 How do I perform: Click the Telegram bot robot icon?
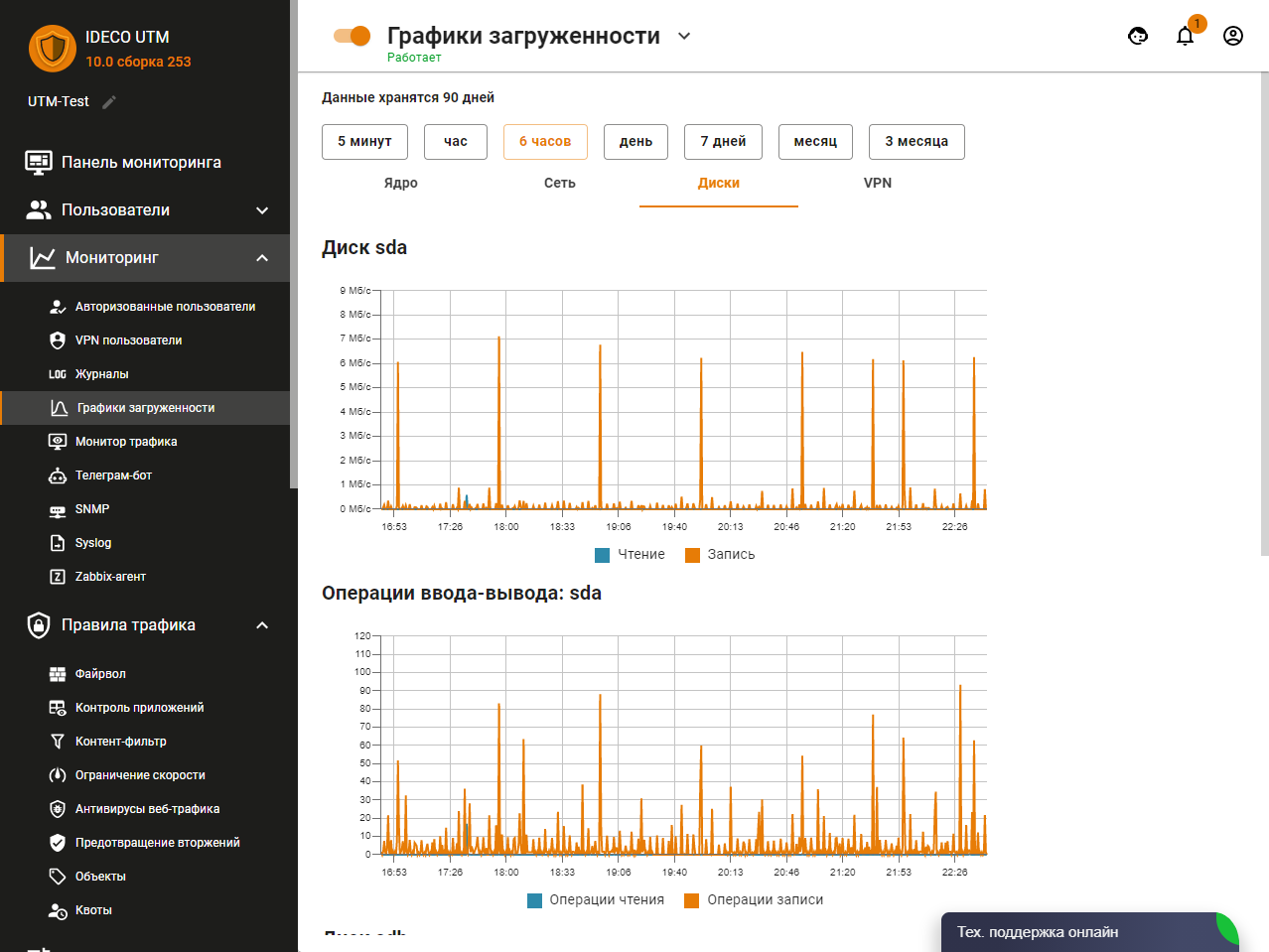point(58,476)
